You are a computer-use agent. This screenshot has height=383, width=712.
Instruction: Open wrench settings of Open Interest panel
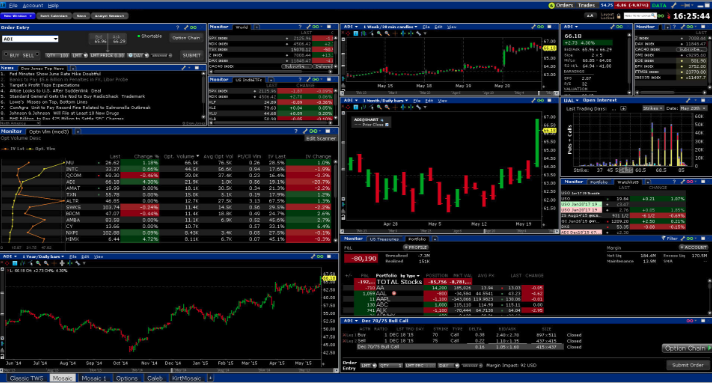coord(688,100)
